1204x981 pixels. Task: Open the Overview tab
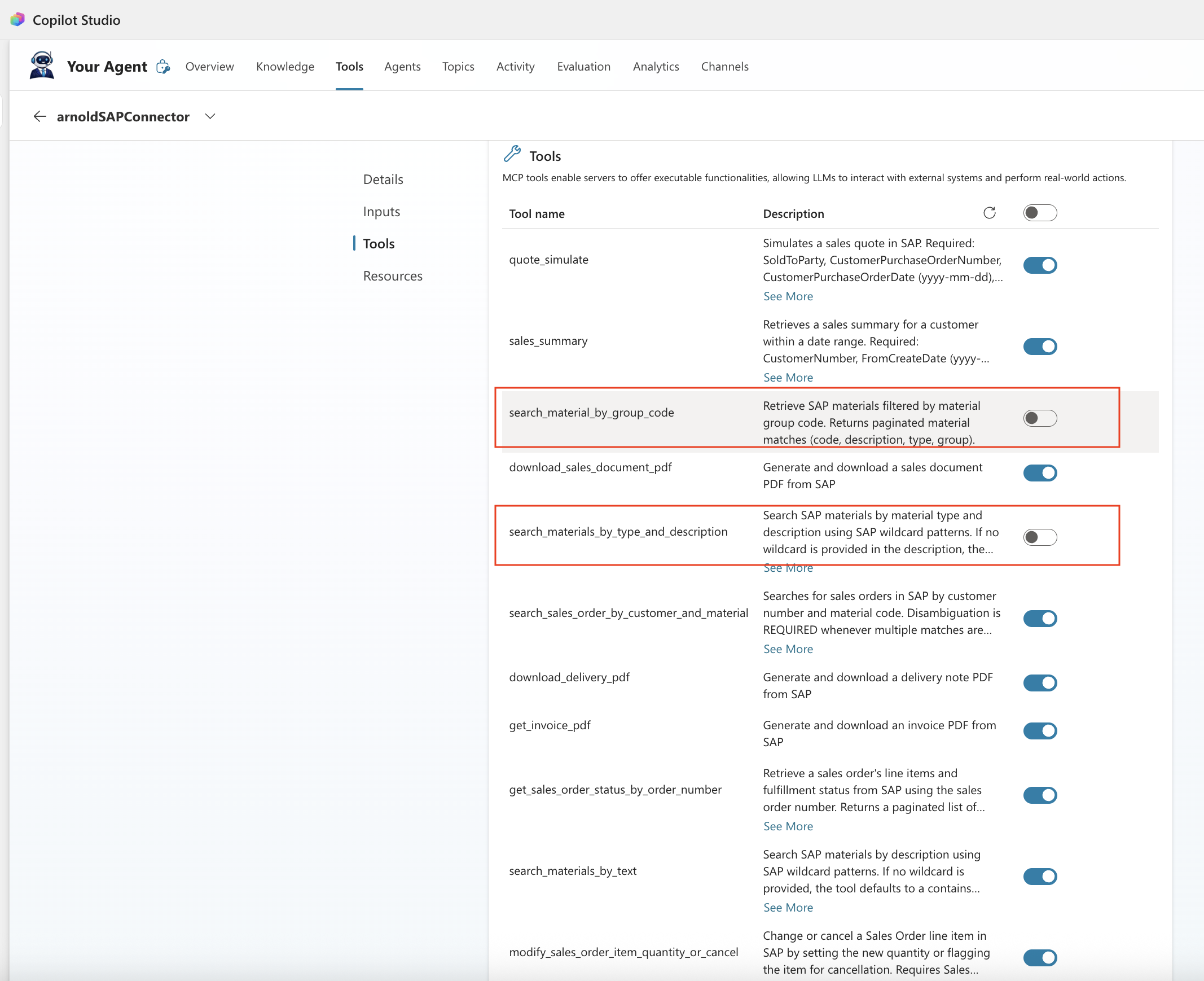tap(209, 67)
